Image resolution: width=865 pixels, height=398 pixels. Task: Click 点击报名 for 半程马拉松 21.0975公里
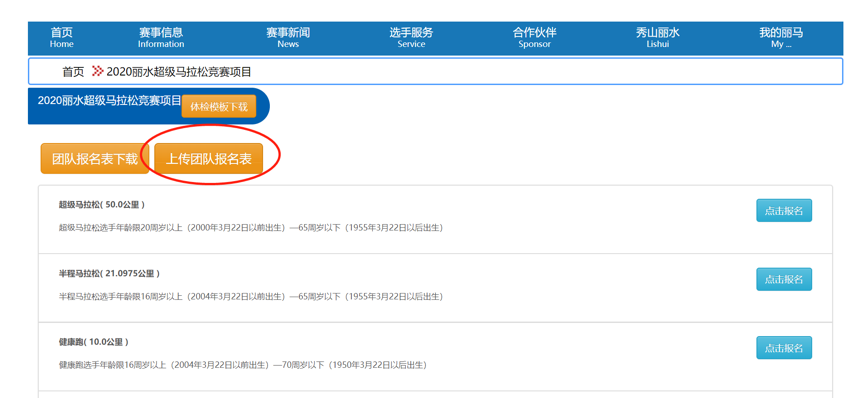[783, 279]
